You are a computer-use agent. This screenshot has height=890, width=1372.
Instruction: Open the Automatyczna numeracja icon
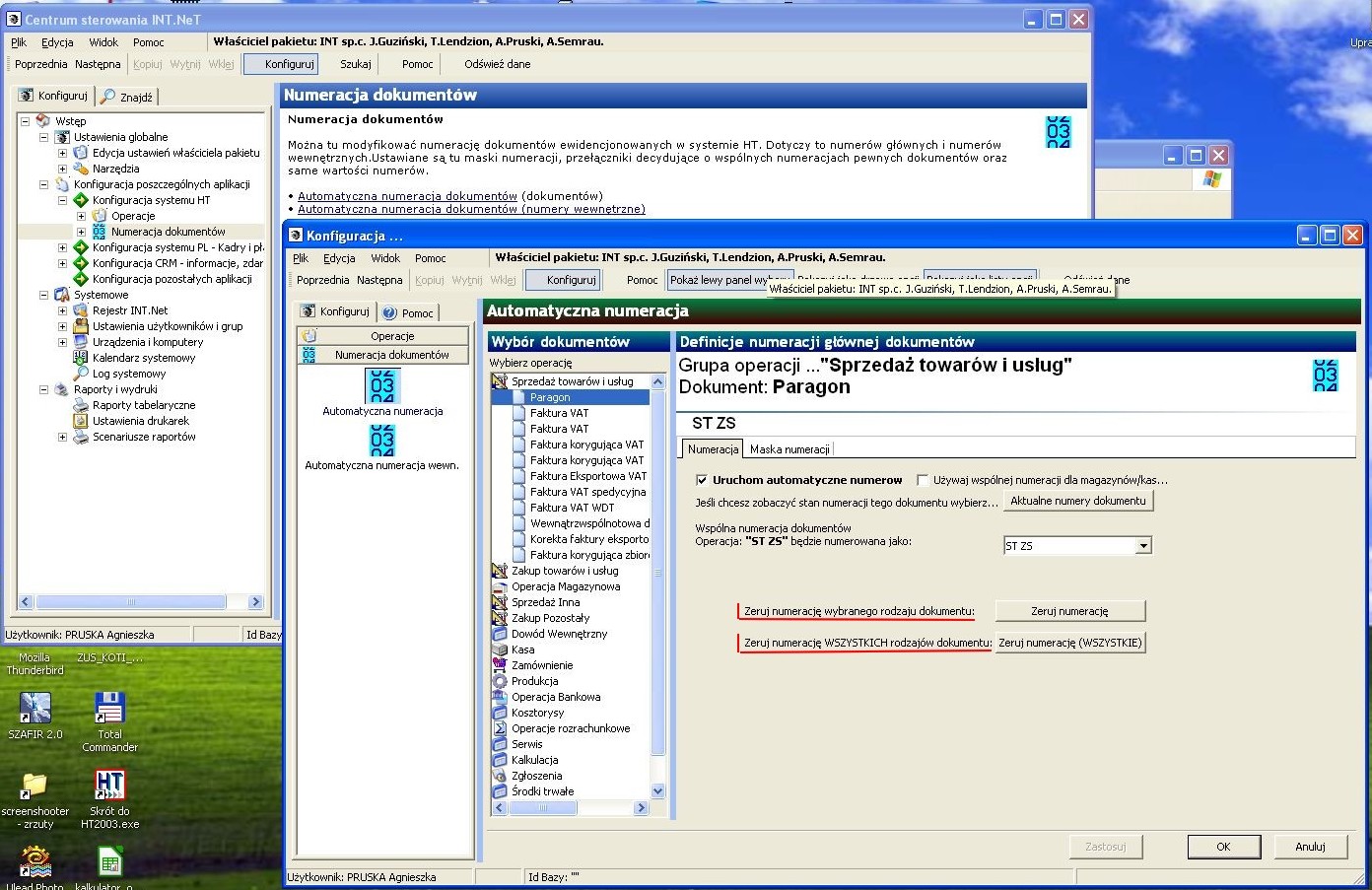382,385
